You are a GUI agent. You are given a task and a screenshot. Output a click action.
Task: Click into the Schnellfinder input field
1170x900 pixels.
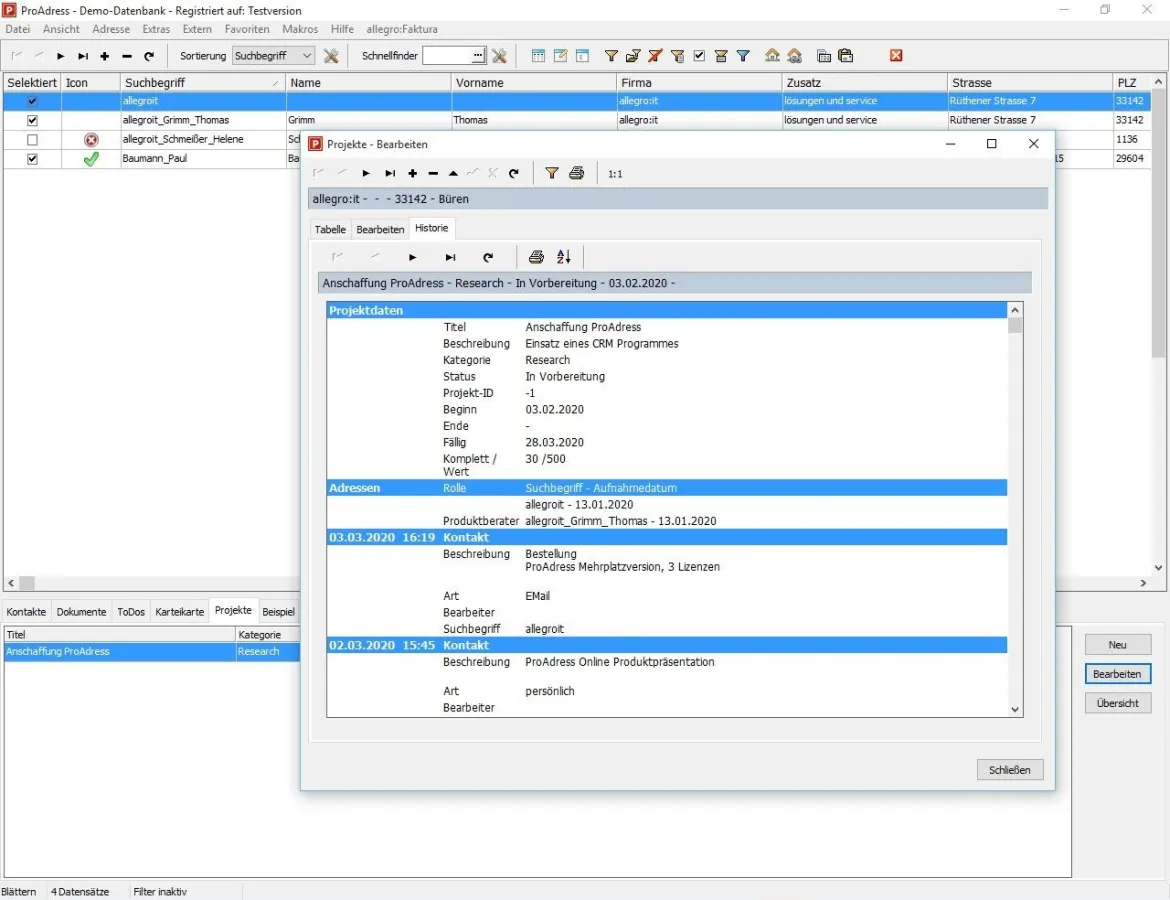447,56
